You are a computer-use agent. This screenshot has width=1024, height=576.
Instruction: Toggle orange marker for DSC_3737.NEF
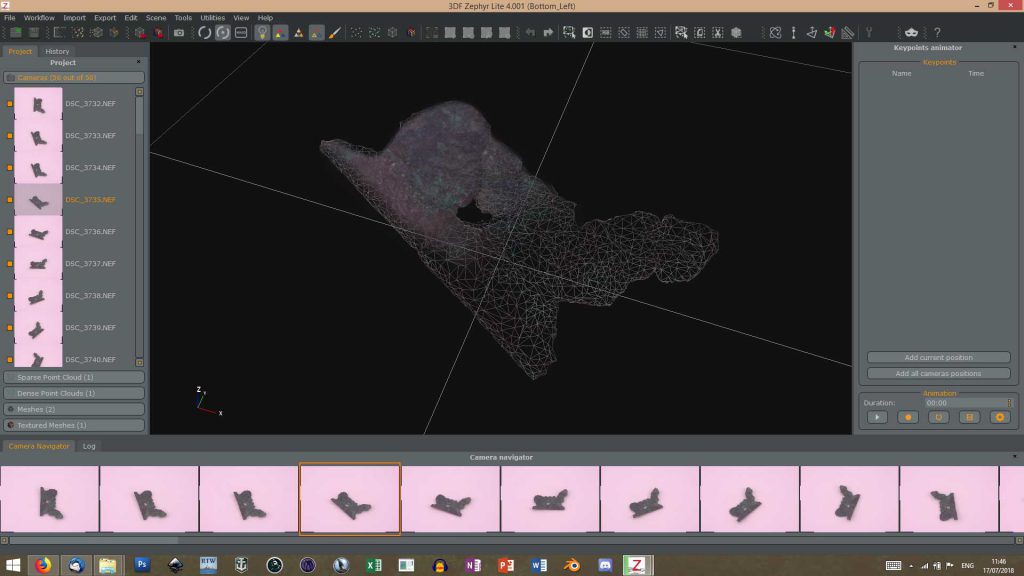click(10, 264)
